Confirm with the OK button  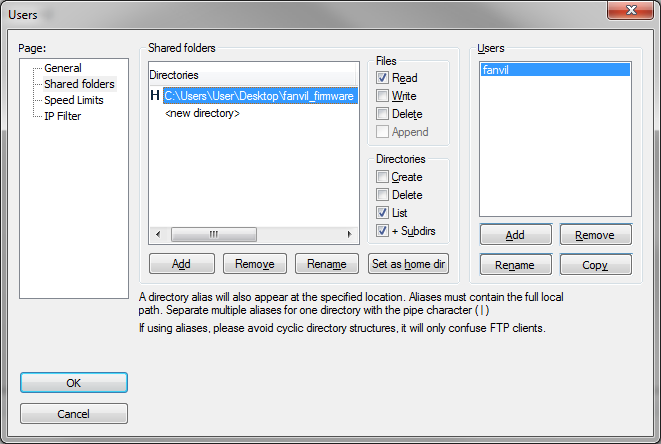click(74, 383)
